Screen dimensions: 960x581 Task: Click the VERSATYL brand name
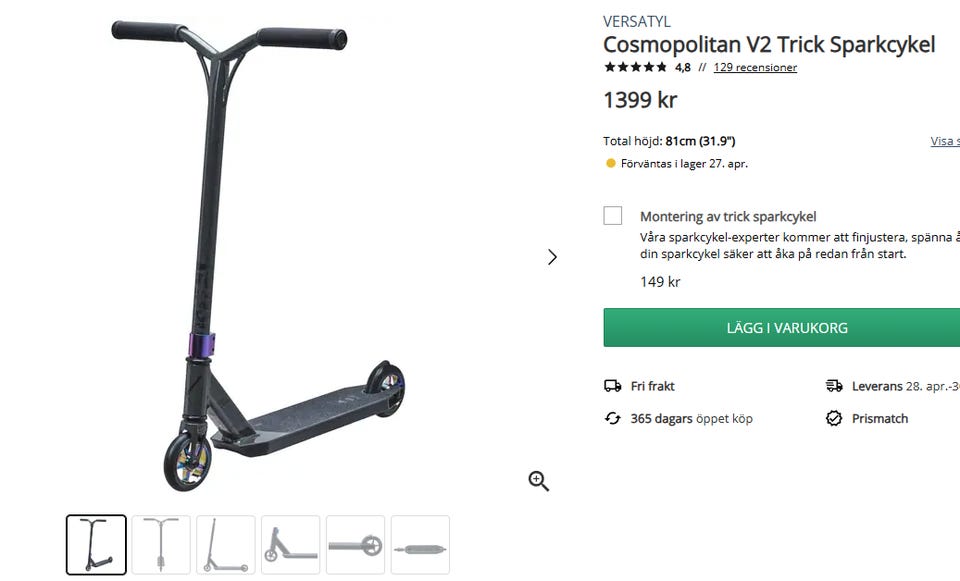pyautogui.click(x=637, y=22)
